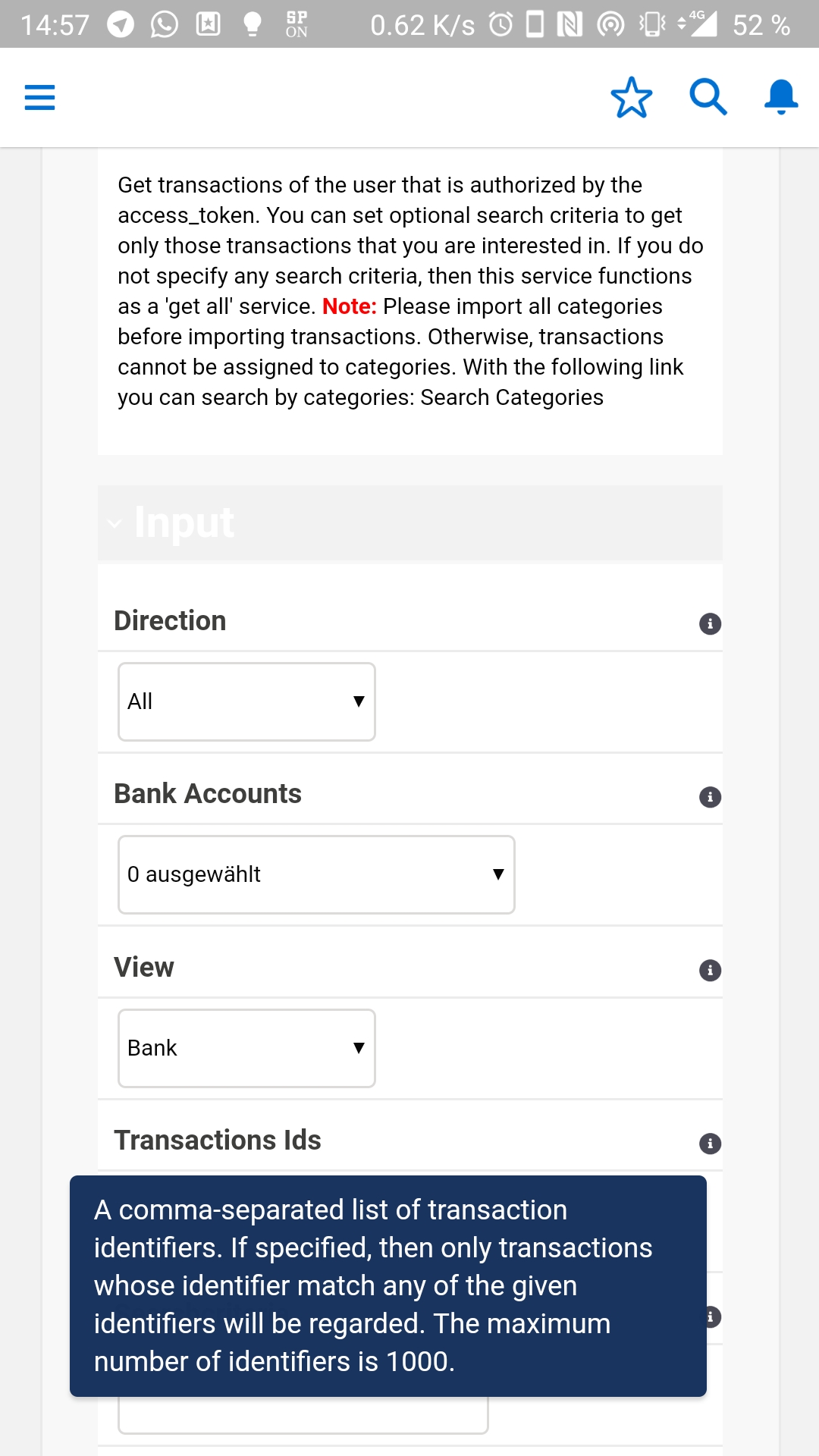Open notifications bell
819x1456 pixels.
click(x=781, y=97)
